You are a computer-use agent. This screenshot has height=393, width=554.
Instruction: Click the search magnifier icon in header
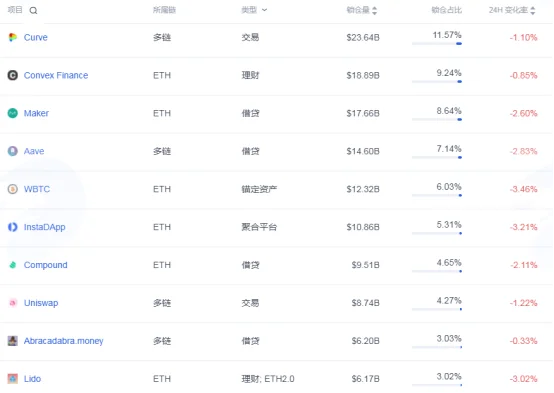pyautogui.click(x=33, y=10)
